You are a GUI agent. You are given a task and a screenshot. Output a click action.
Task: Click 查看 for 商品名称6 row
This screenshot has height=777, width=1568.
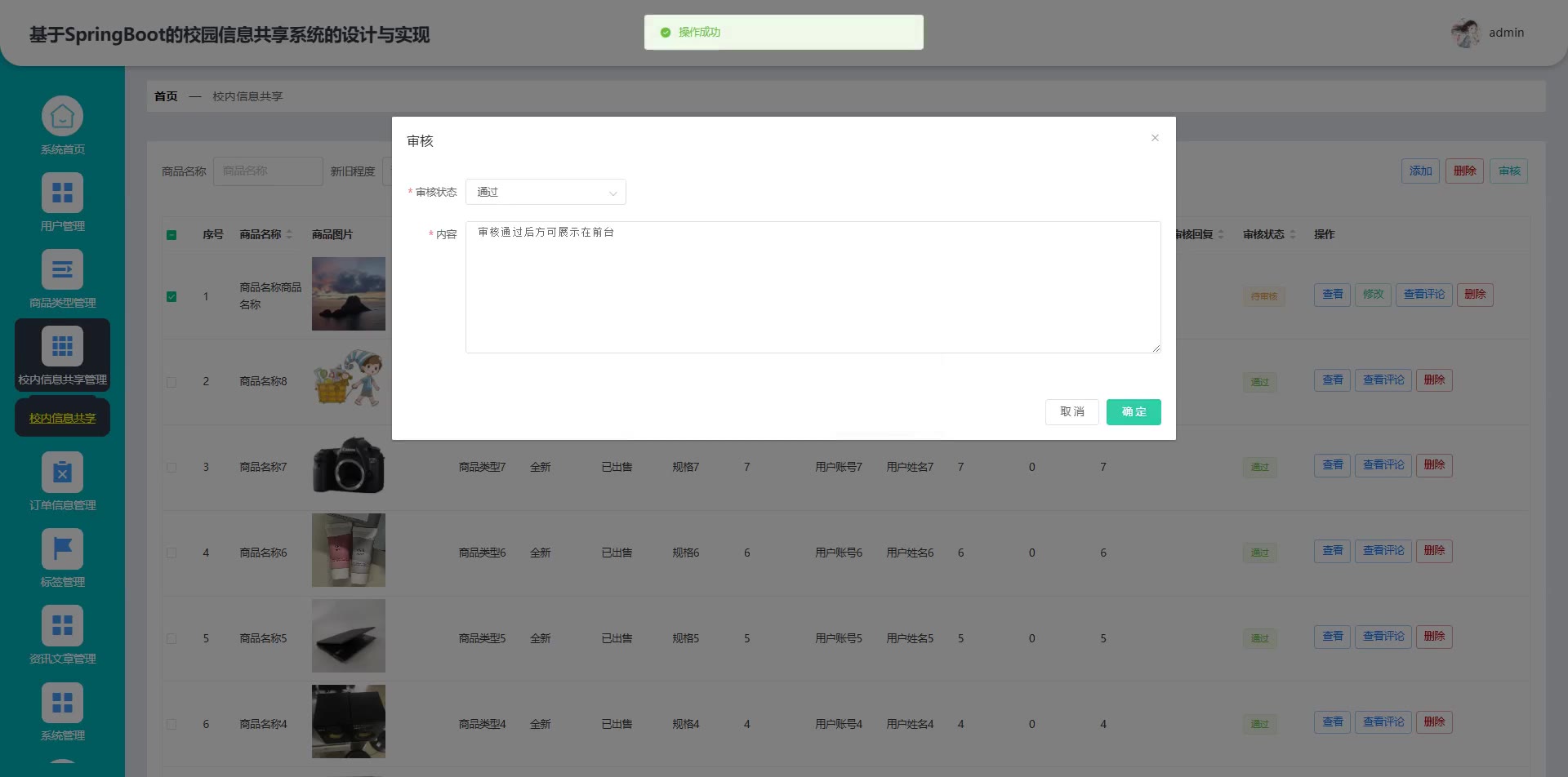(x=1332, y=551)
